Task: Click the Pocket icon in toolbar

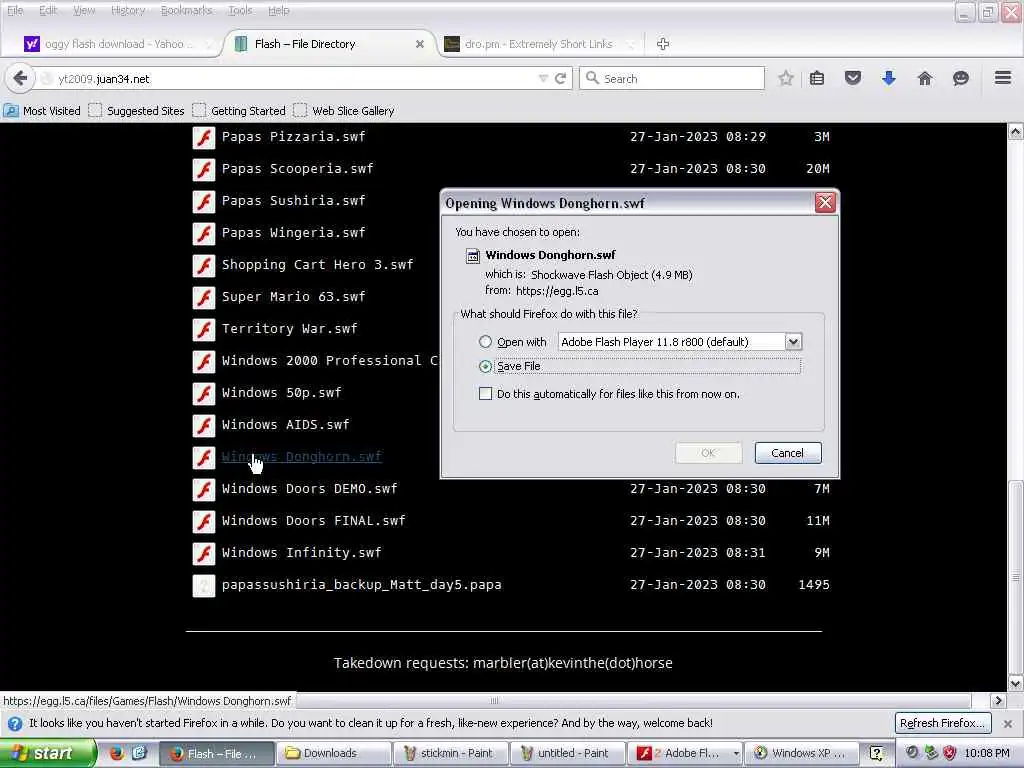Action: tap(852, 78)
